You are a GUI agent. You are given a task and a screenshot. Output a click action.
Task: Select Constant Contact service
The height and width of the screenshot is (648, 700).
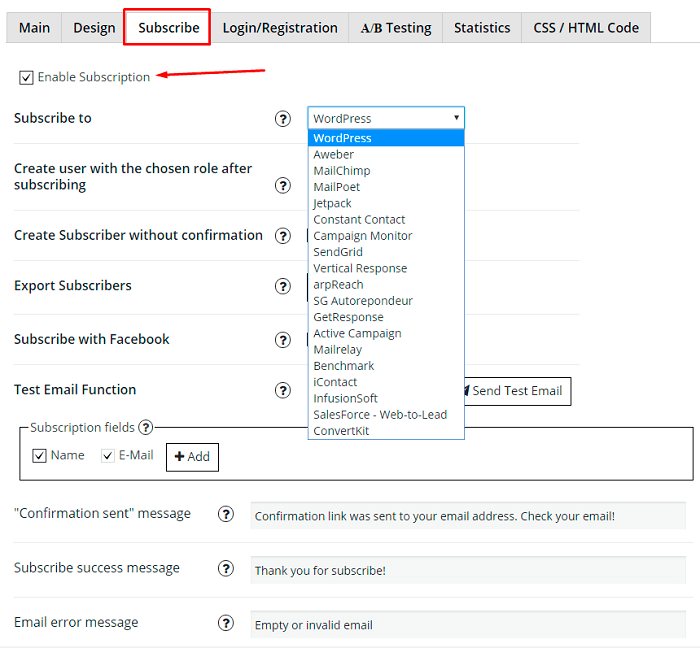click(x=386, y=220)
